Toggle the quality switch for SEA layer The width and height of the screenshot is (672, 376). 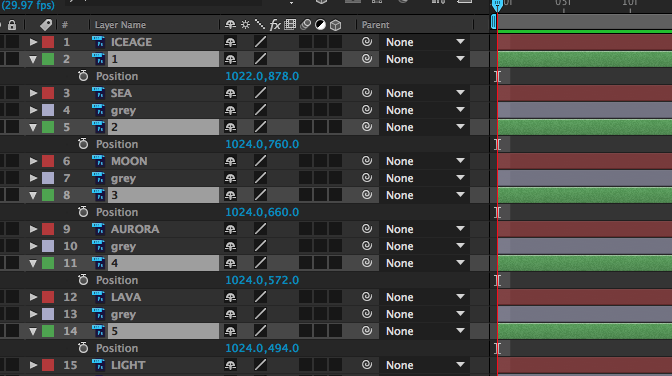pos(260,93)
